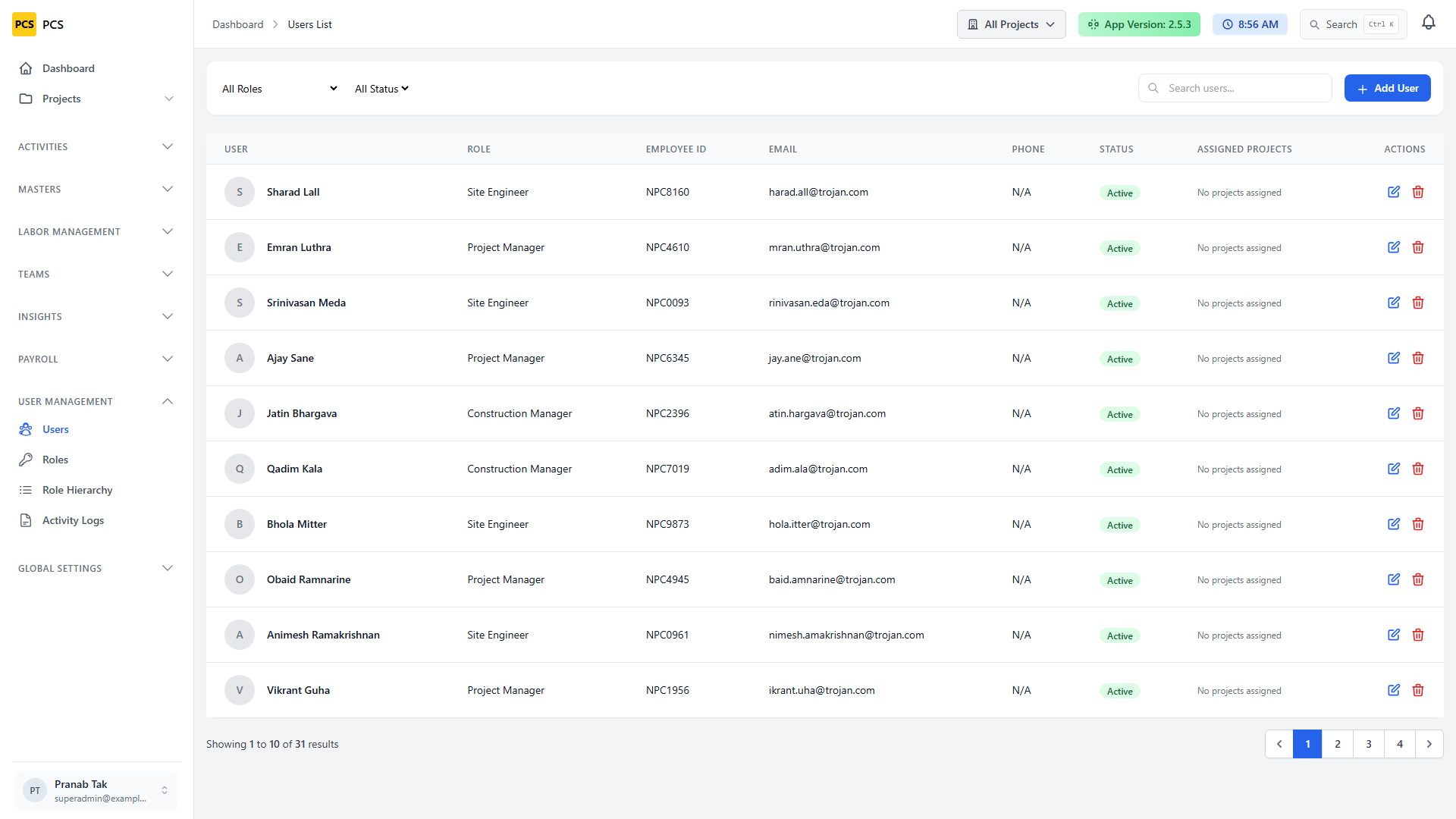Open Dashboard from the sidebar
Image resolution: width=1456 pixels, height=819 pixels.
tap(96, 68)
